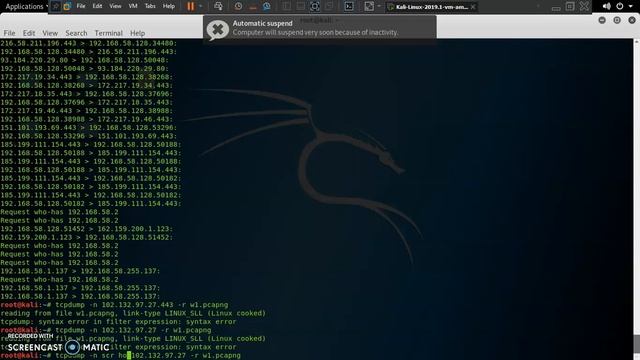Click the Automatic suspend notification title
The image size is (640, 360).
(x=262, y=23)
